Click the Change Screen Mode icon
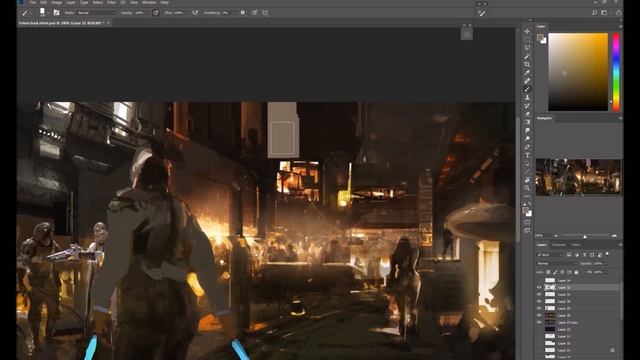Image resolution: width=640 pixels, height=360 pixels. click(x=527, y=231)
